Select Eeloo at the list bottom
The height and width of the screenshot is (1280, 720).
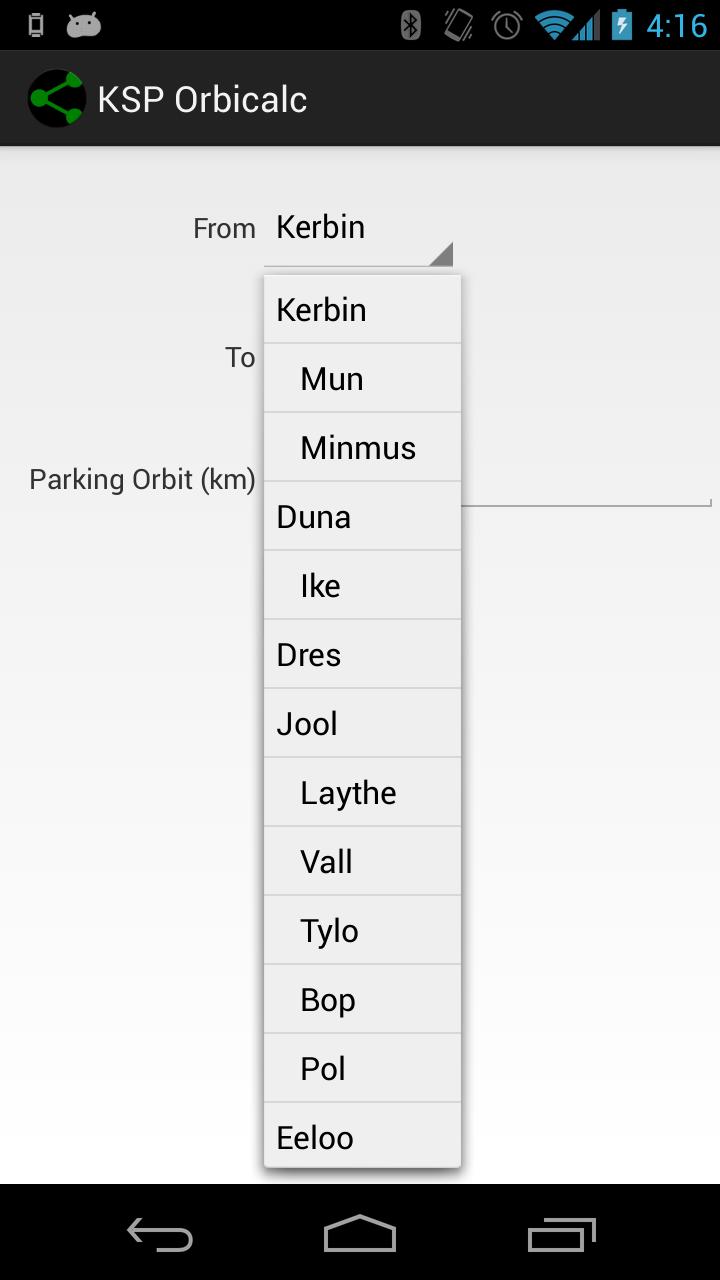pos(362,1138)
